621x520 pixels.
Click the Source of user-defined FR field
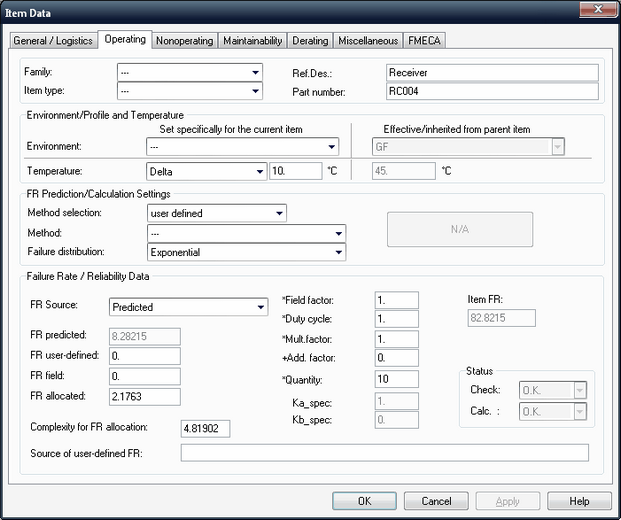384,453
